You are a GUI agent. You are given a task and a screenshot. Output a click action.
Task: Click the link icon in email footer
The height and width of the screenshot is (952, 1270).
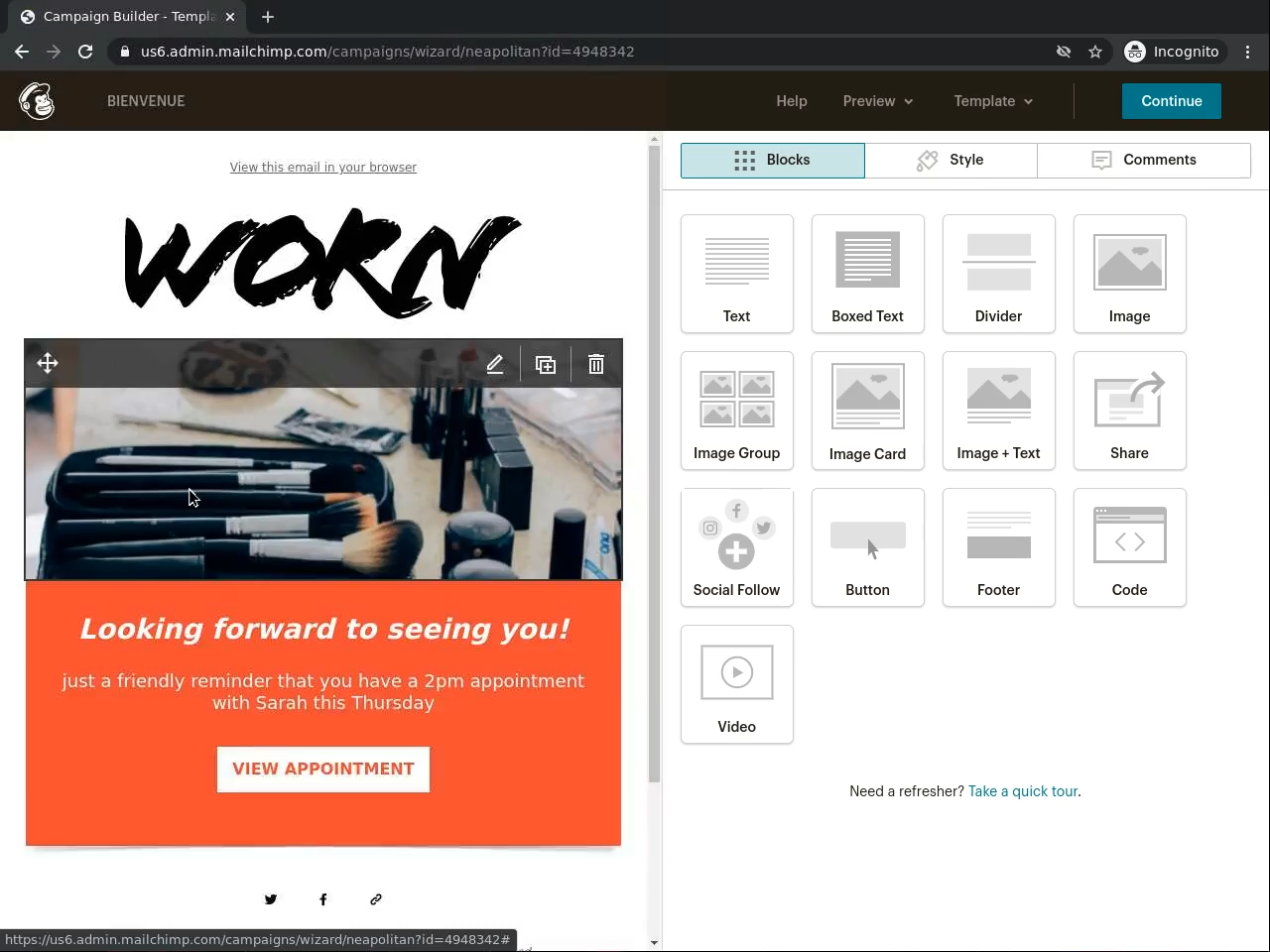click(x=376, y=899)
